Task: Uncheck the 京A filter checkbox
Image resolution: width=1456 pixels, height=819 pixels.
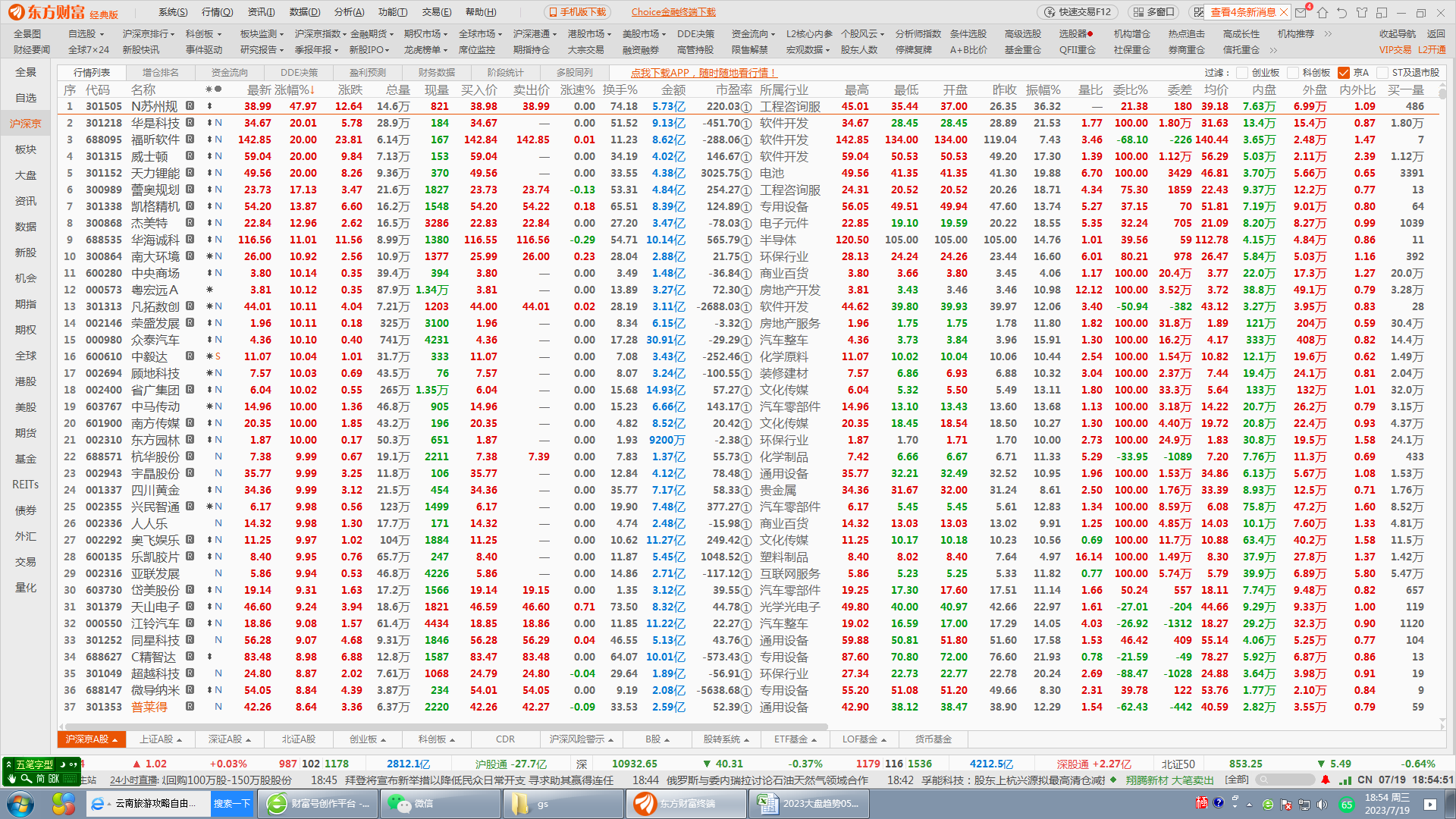Action: 1344,73
